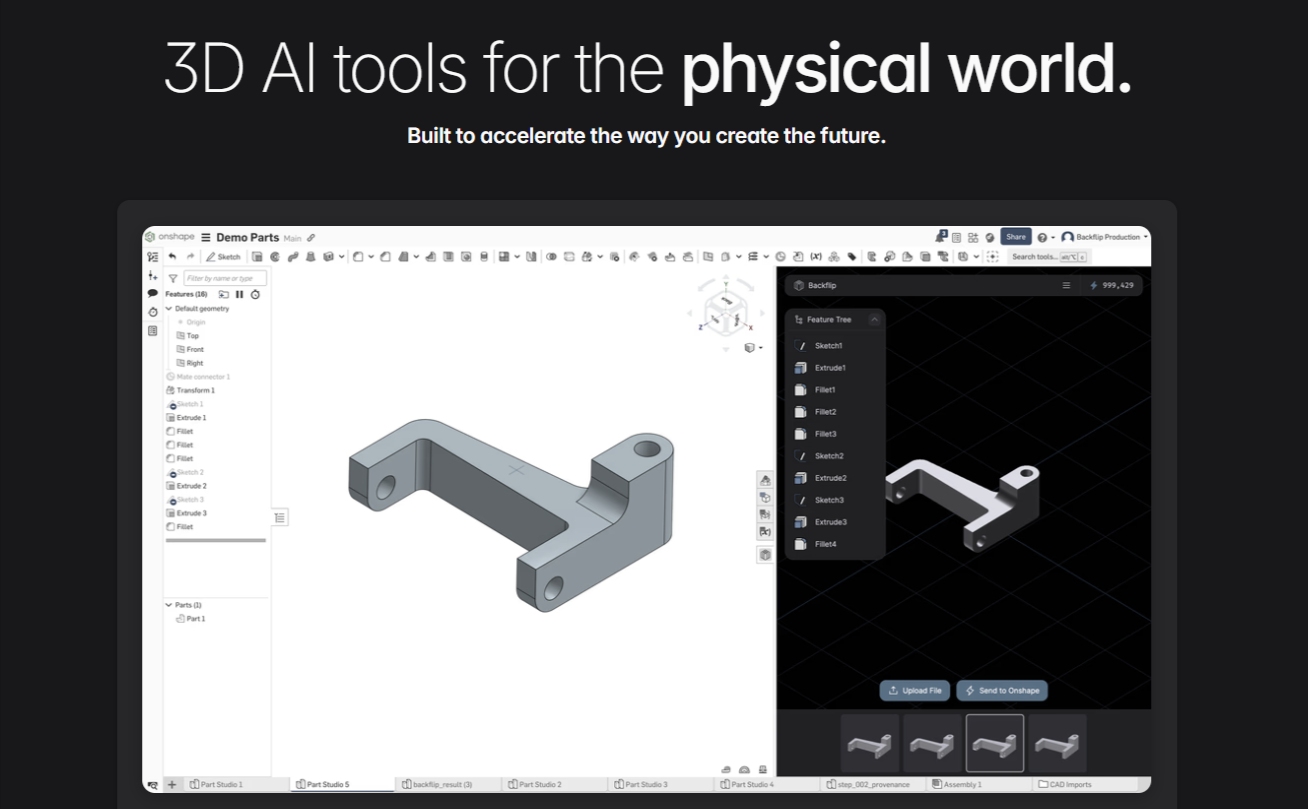Open the dropdown arrow beside Fillet tool
1308x809 pixels.
[371, 257]
